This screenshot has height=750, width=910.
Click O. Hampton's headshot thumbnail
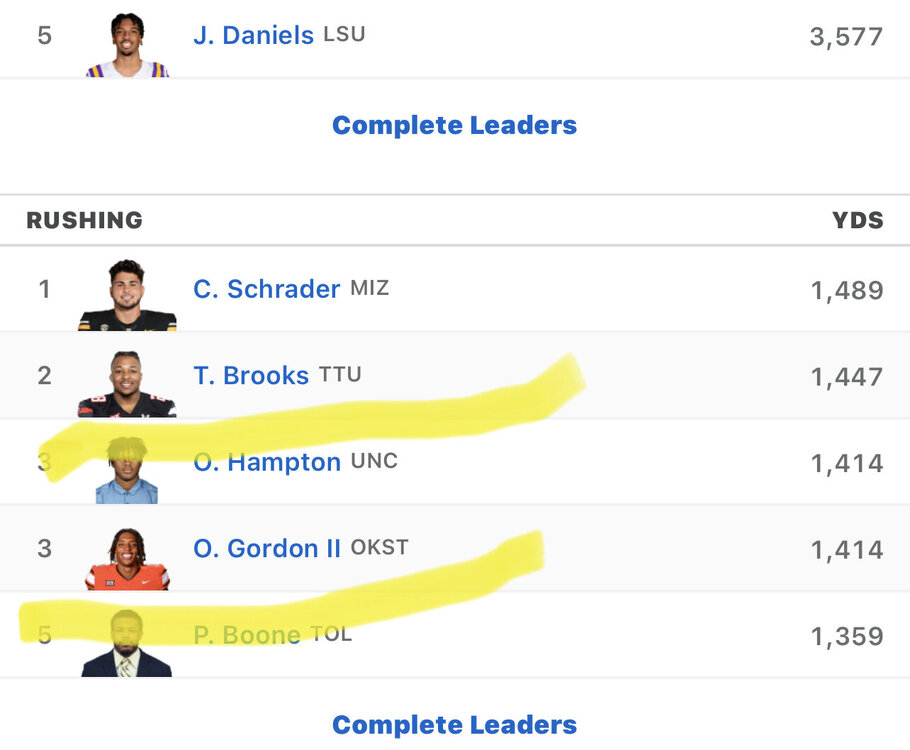tap(127, 470)
